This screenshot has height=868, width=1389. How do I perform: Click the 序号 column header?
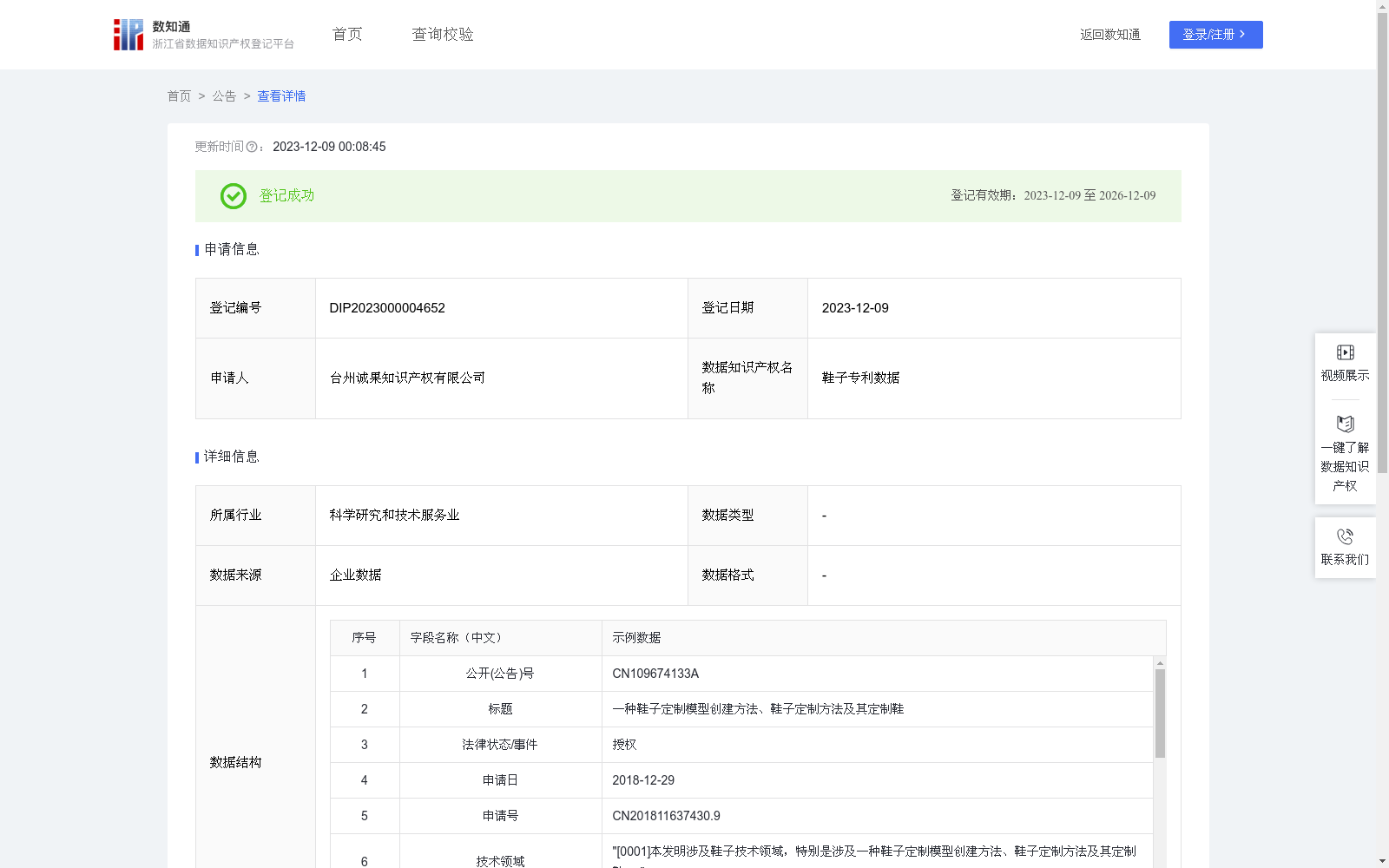click(365, 638)
